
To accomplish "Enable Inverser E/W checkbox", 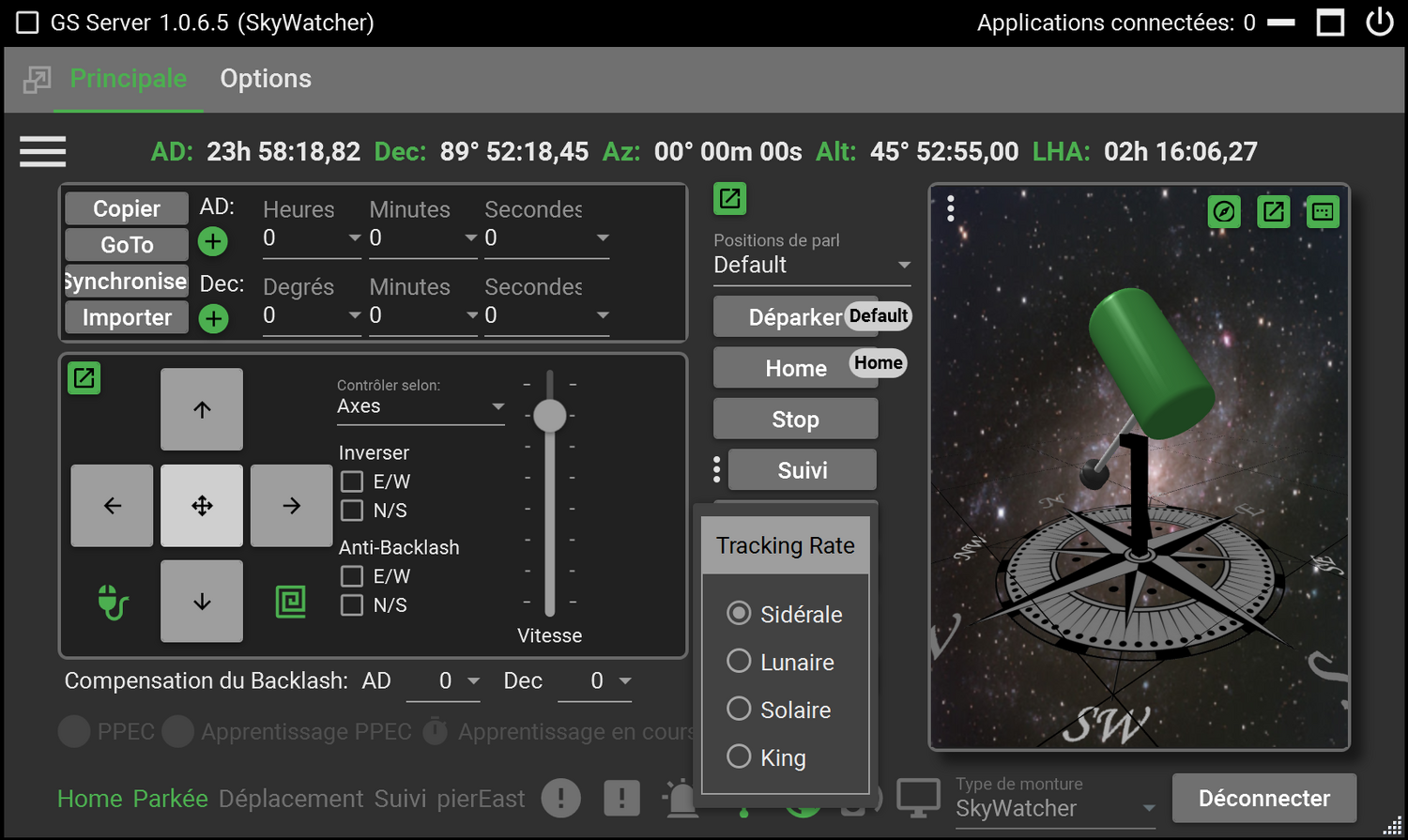I will point(352,481).
